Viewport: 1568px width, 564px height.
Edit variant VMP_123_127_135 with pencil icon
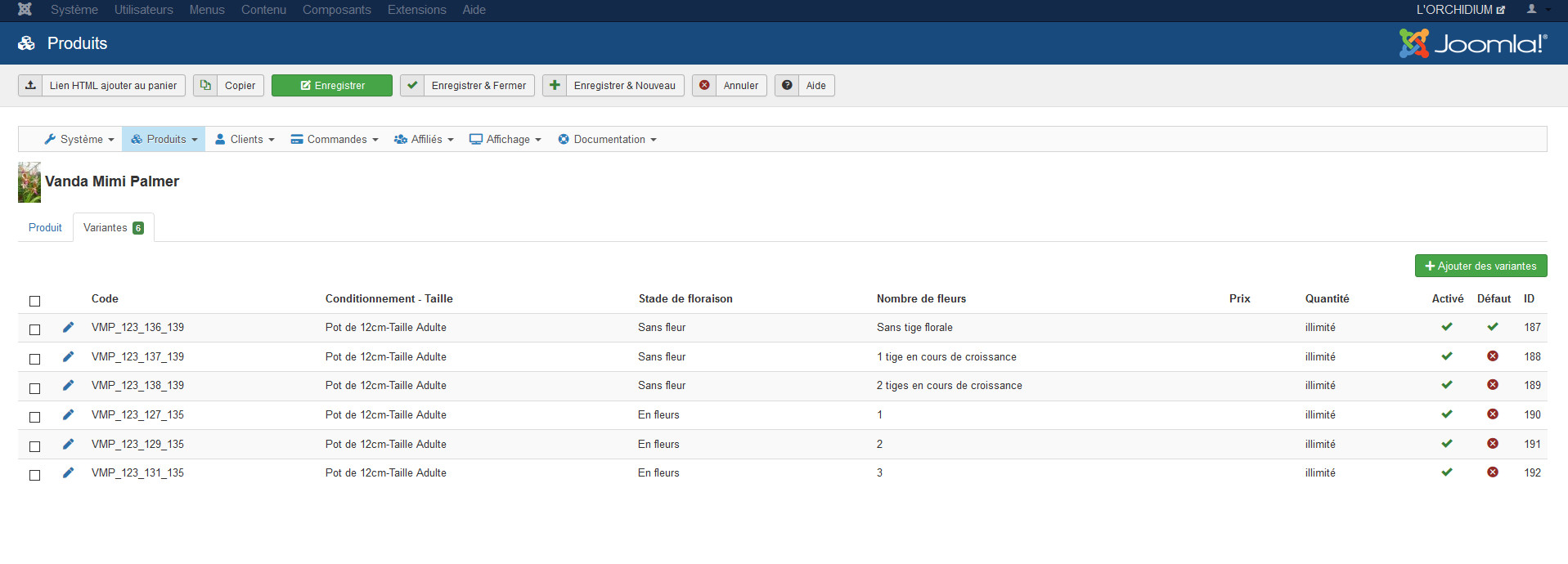68,414
